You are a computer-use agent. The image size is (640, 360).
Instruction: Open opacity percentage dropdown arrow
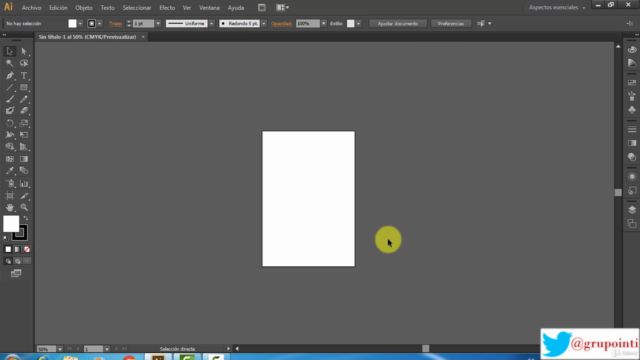(324, 24)
